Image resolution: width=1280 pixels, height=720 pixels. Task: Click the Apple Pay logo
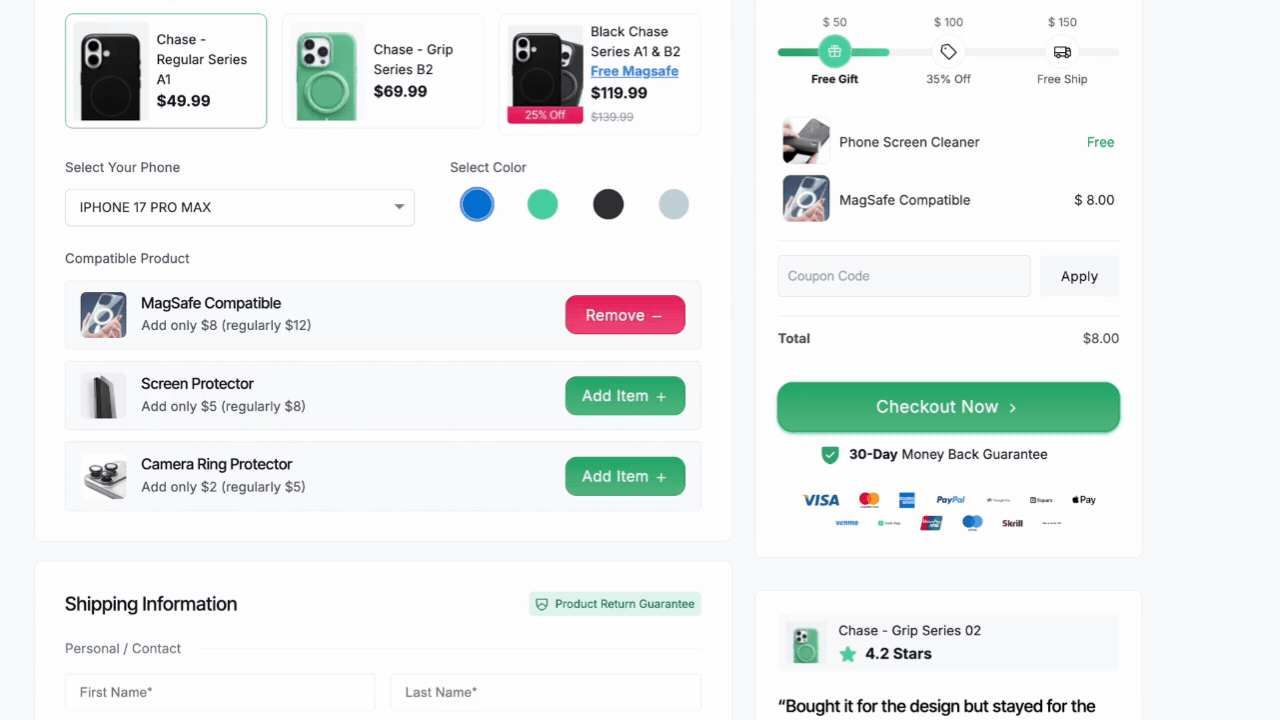1083,500
